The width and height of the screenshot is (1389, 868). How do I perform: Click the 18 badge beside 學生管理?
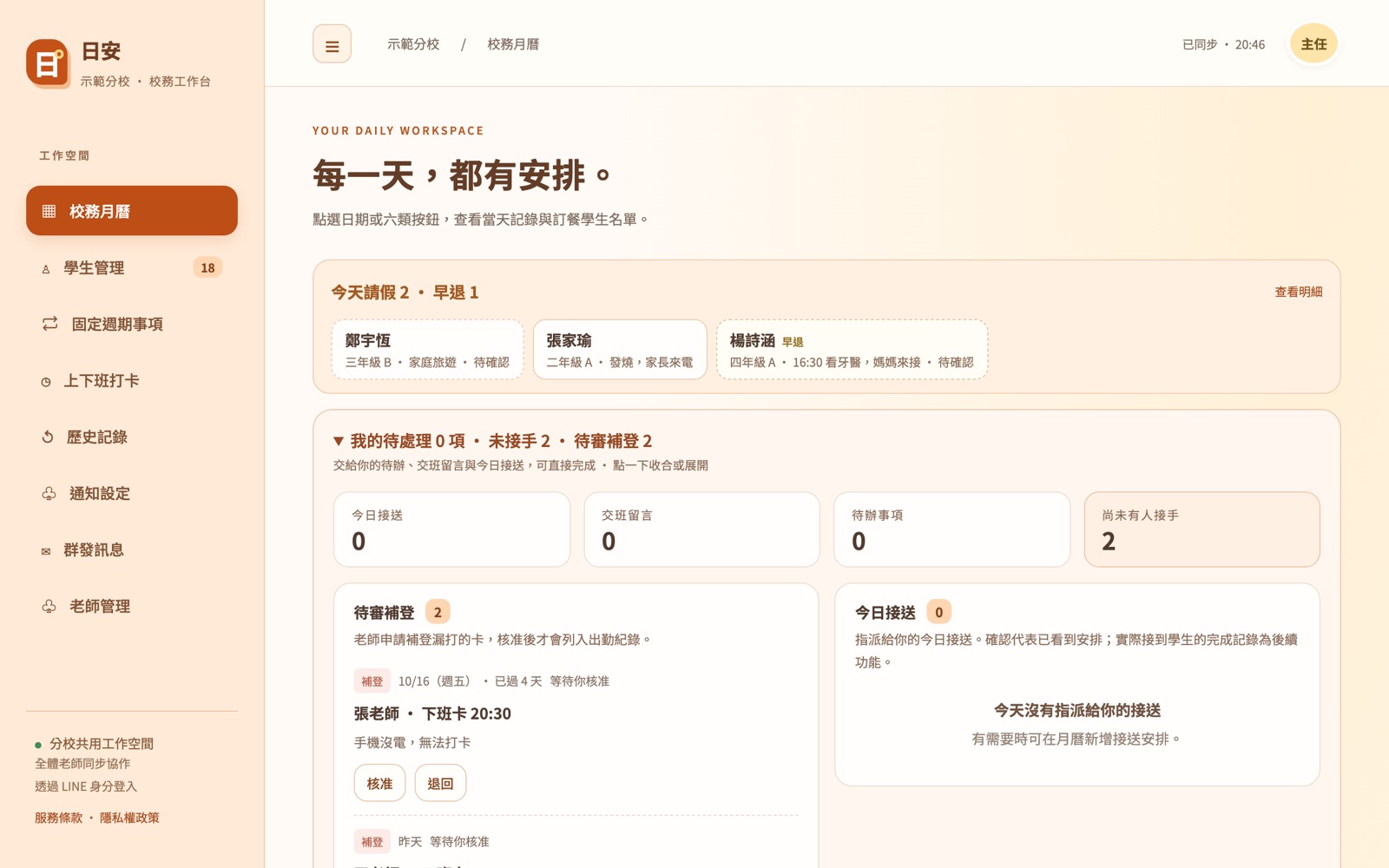pos(207,267)
